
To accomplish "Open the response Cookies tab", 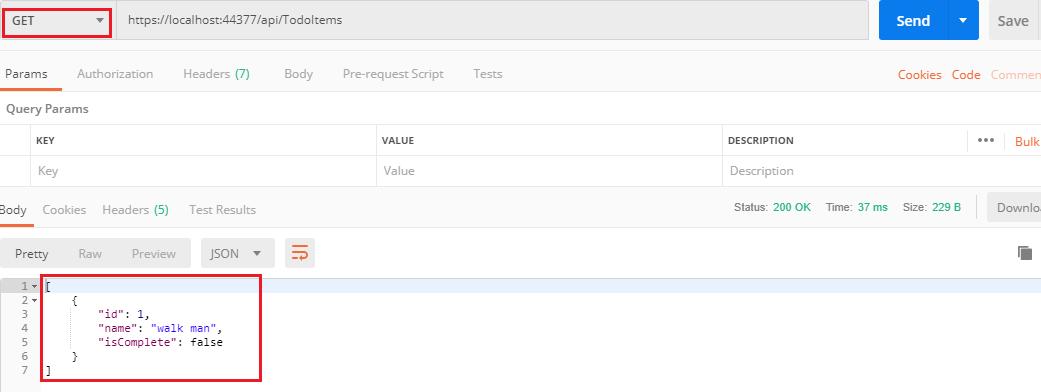I will pyautogui.click(x=64, y=209).
